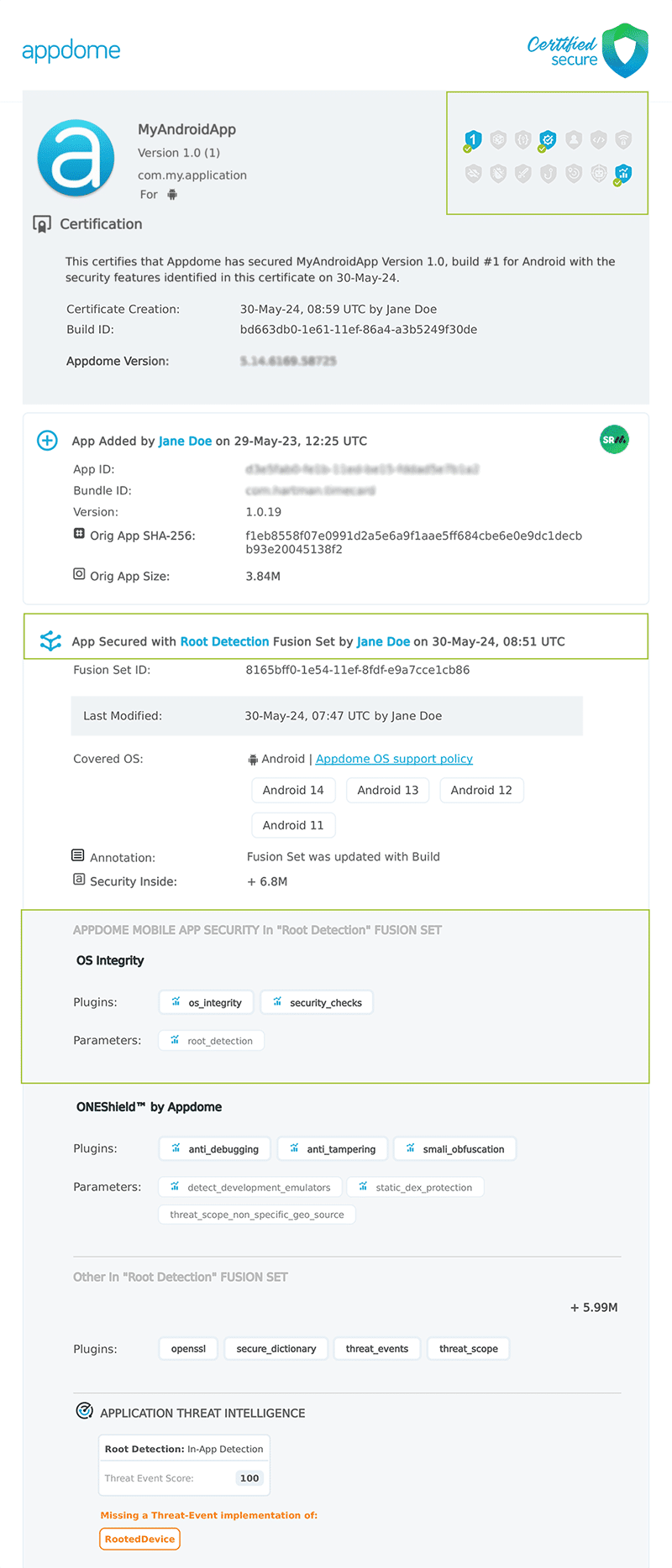Select the os_integrity plugin tag

[206, 1002]
